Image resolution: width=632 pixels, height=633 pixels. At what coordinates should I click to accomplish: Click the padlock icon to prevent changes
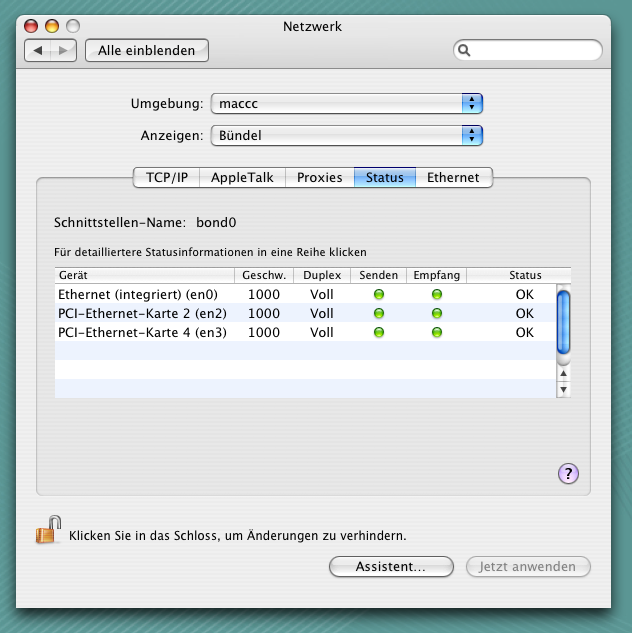(x=48, y=529)
